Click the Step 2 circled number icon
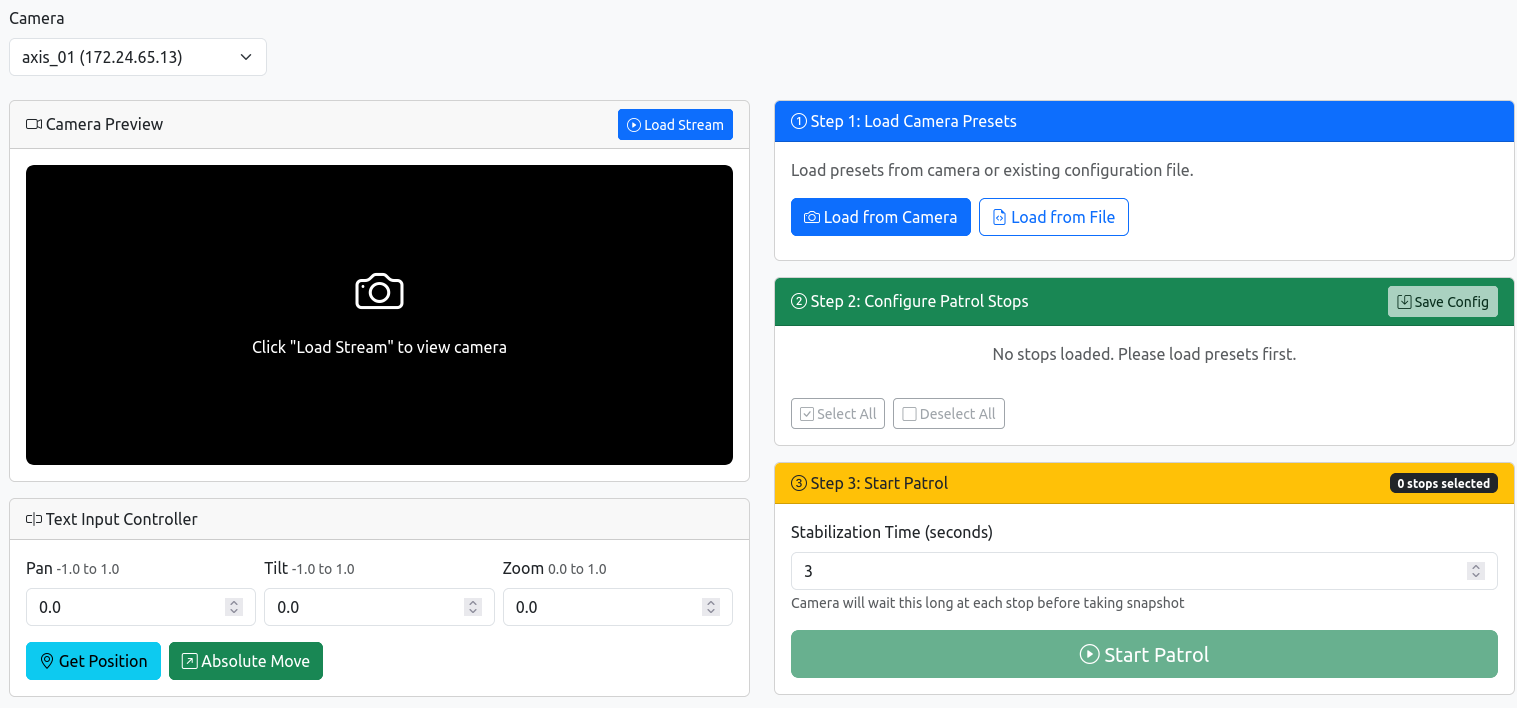Screen dimensions: 1517x708 799,302
